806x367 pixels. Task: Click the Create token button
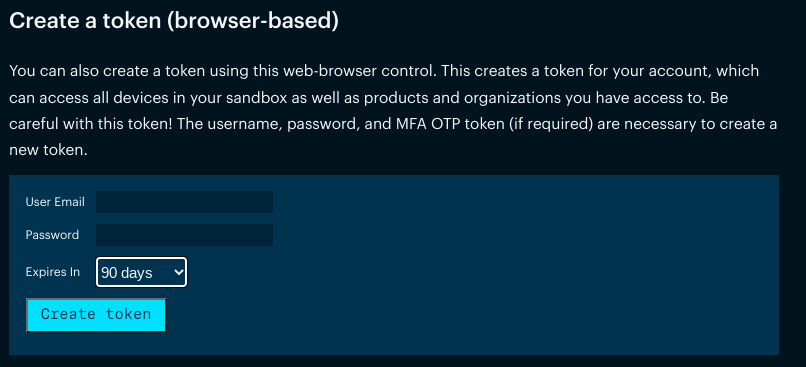(96, 315)
